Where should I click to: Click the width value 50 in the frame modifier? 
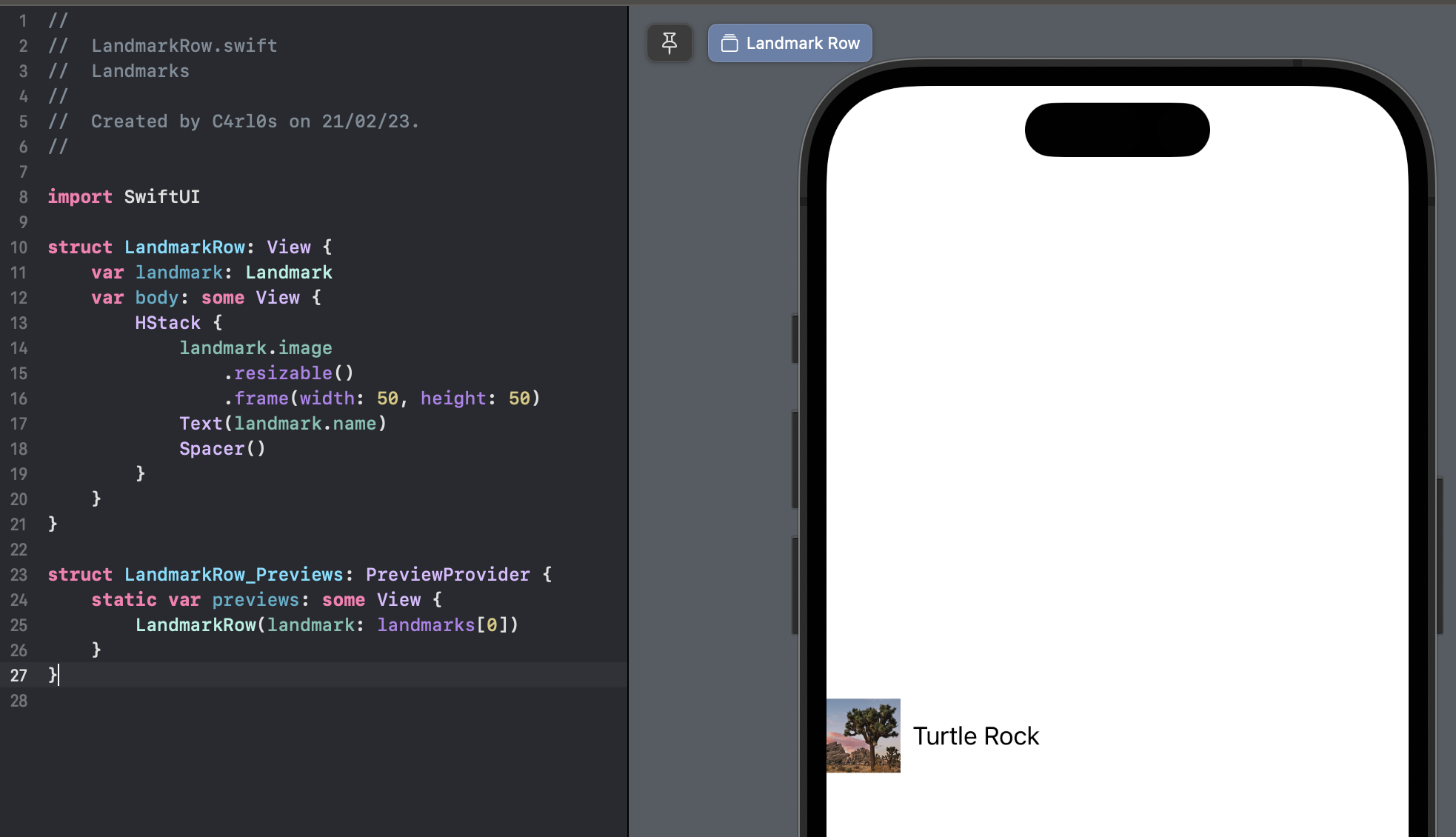point(387,399)
